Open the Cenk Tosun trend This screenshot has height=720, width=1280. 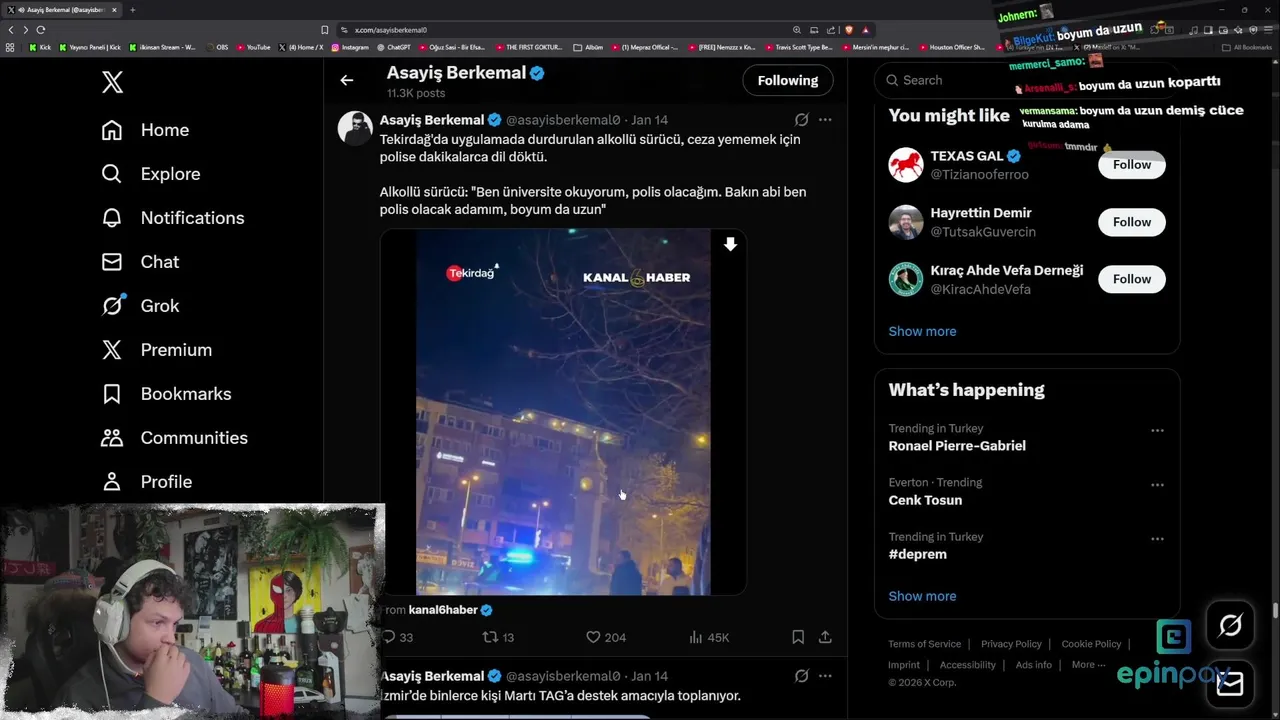pyautogui.click(x=925, y=500)
